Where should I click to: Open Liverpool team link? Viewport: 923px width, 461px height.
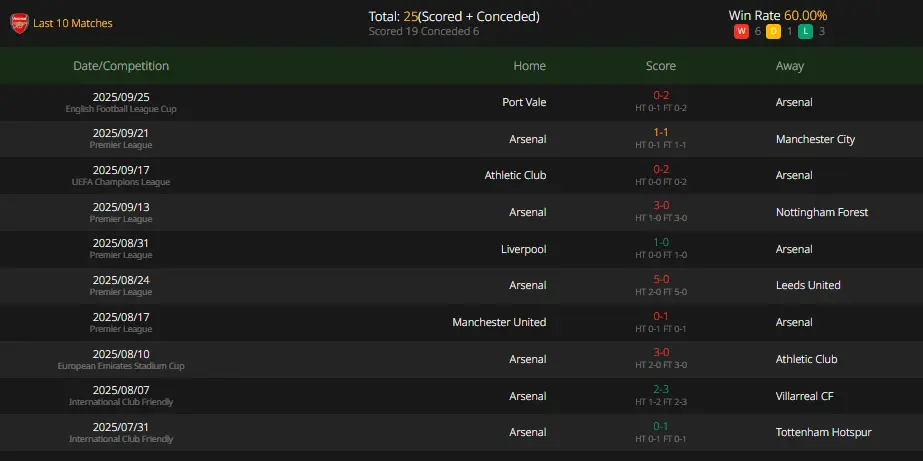pos(523,249)
